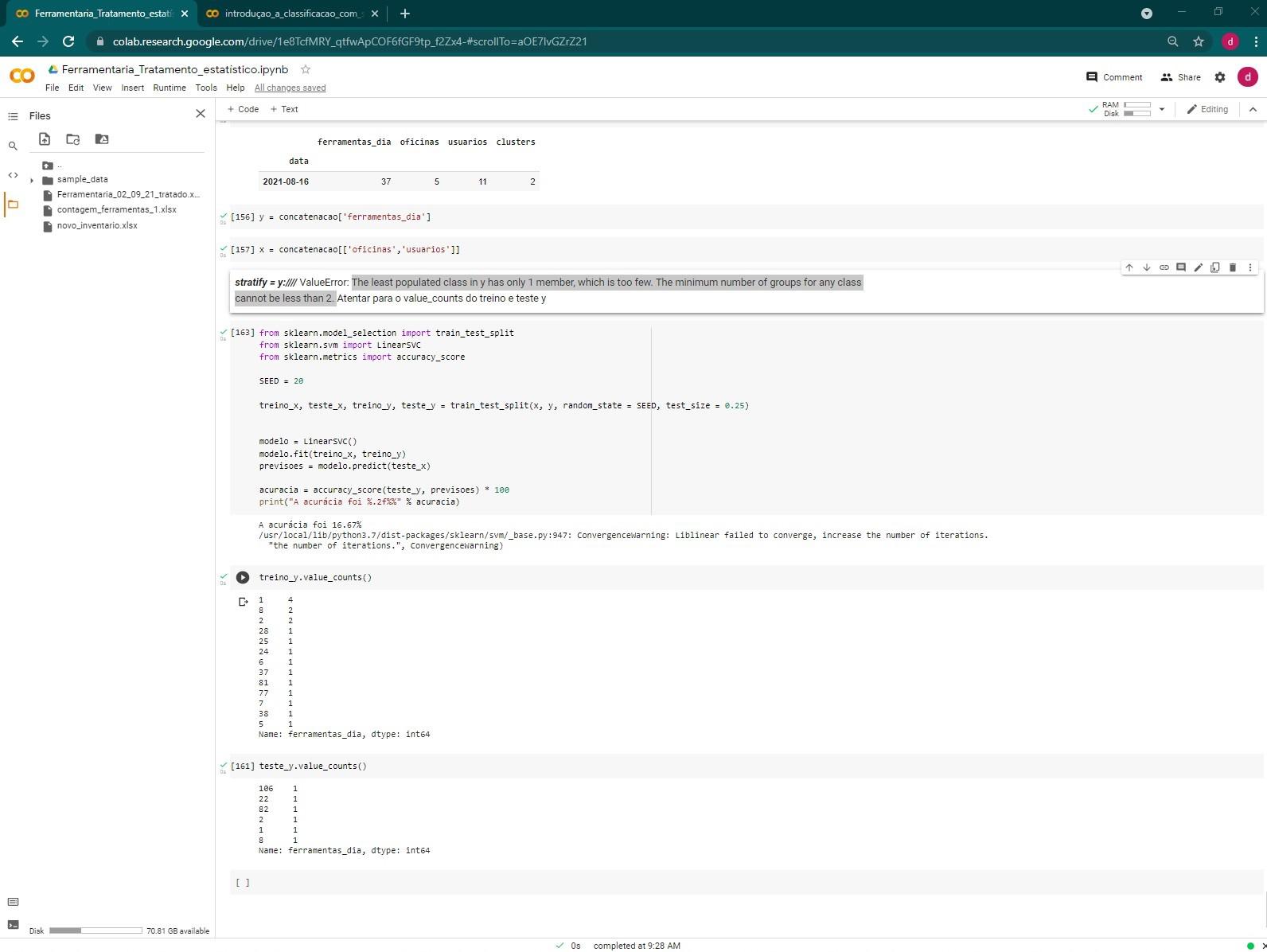Open the File menu
1267x952 pixels.
pyautogui.click(x=53, y=88)
